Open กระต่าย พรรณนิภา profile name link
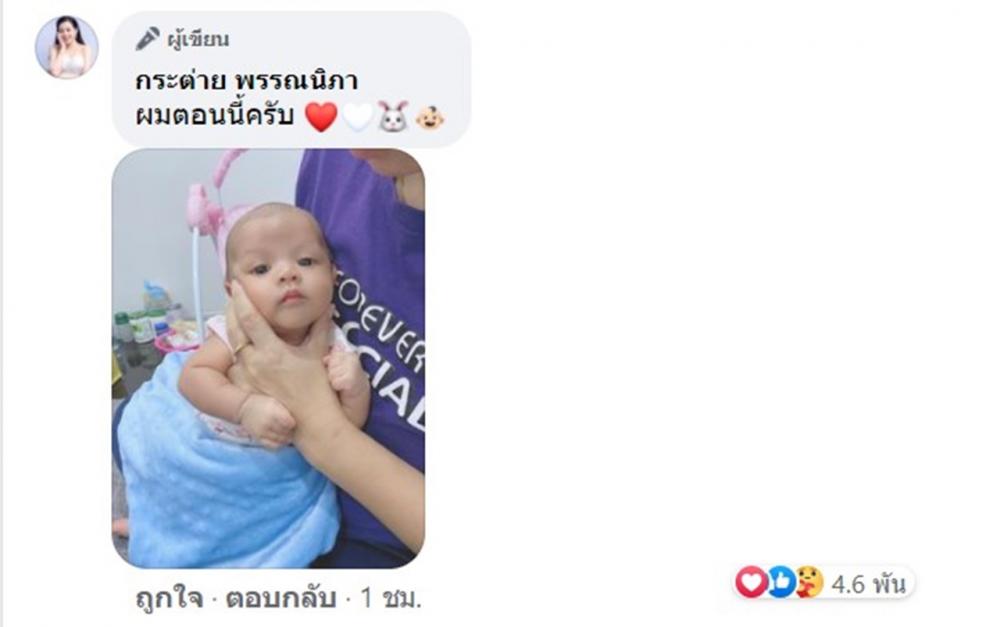Viewport: 1000px width, 627px height. coord(246,81)
